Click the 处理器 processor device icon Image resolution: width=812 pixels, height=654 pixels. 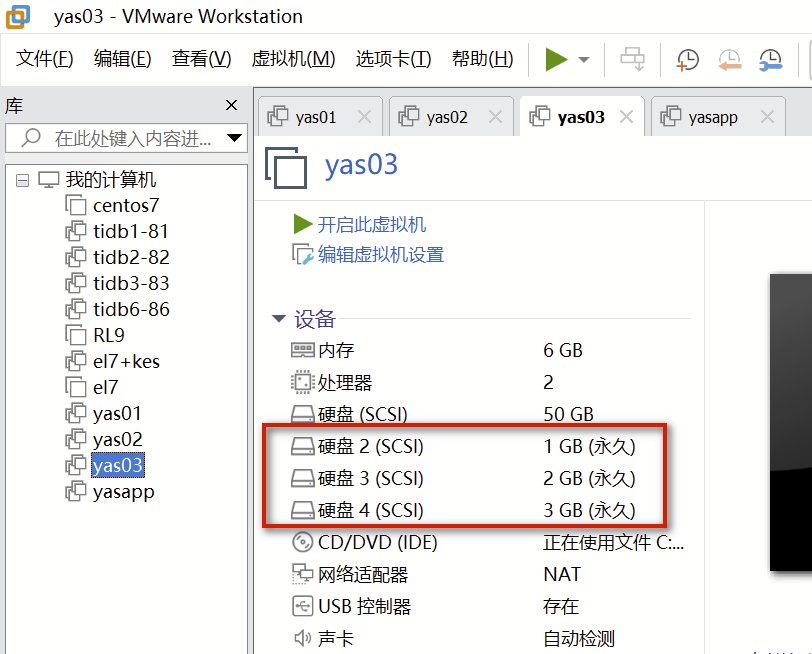pos(302,382)
